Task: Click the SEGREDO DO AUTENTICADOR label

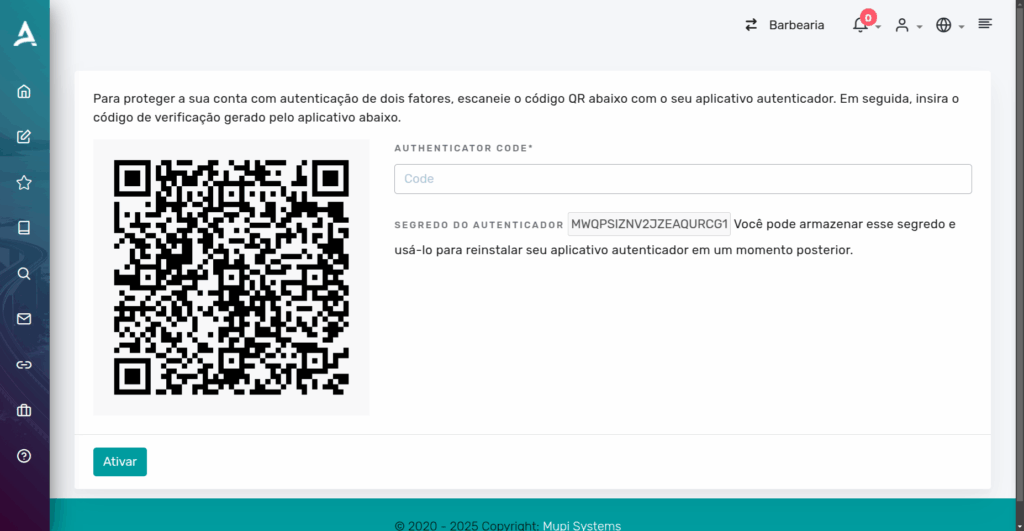Action: (x=479, y=225)
